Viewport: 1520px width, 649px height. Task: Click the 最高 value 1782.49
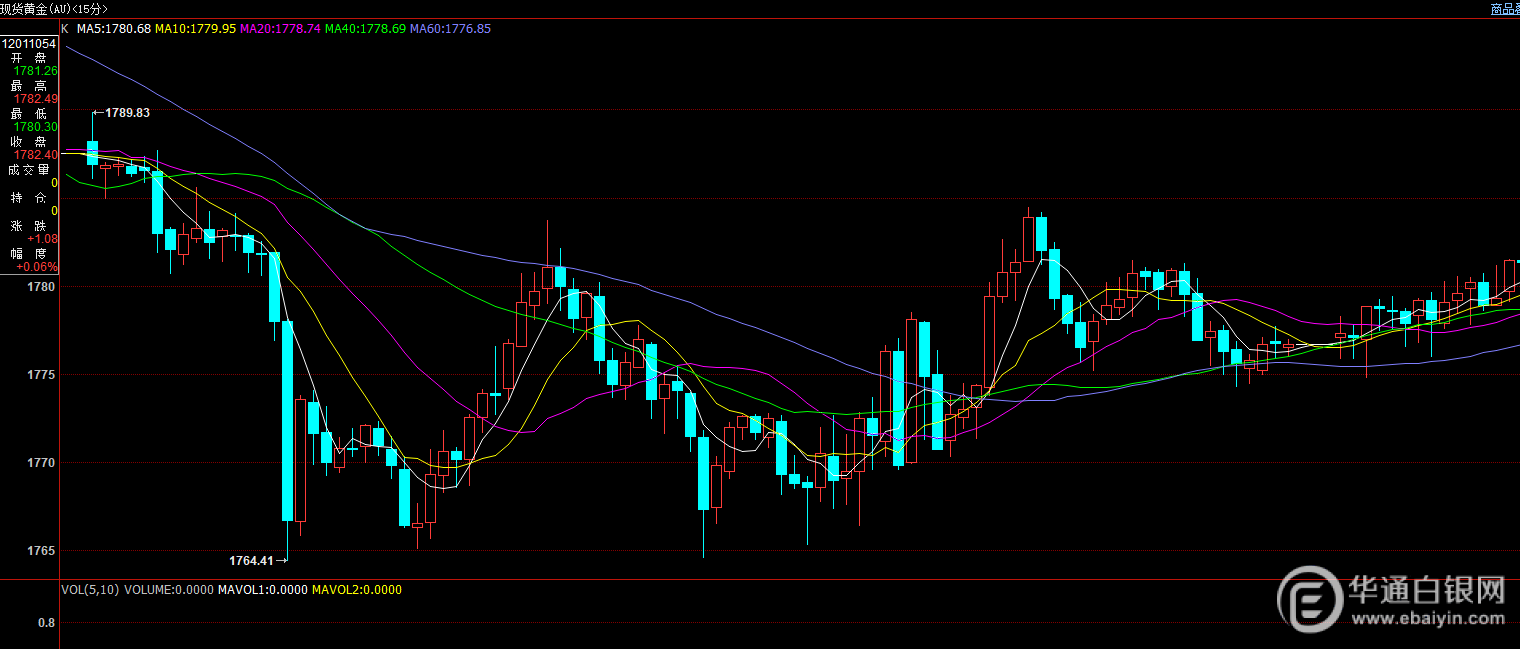pos(36,99)
